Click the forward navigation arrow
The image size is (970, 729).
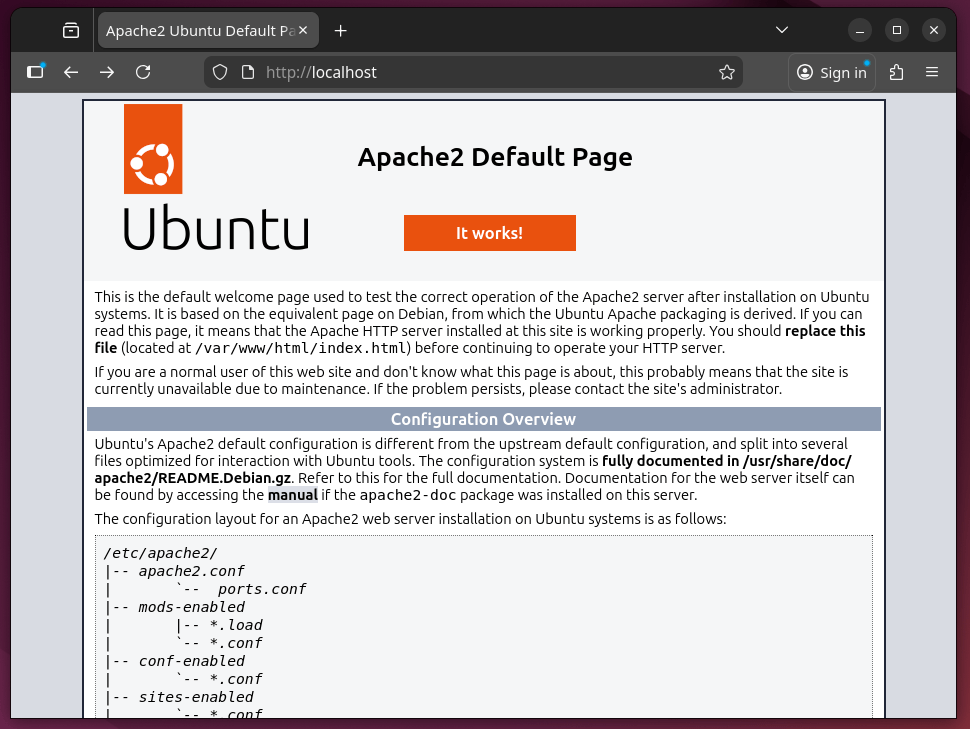tap(106, 72)
